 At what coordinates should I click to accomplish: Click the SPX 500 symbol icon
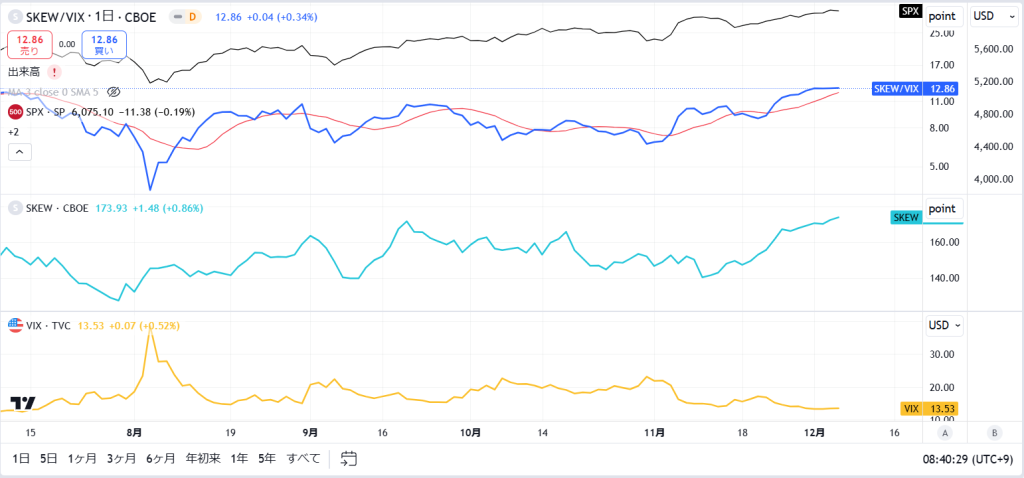[15, 112]
